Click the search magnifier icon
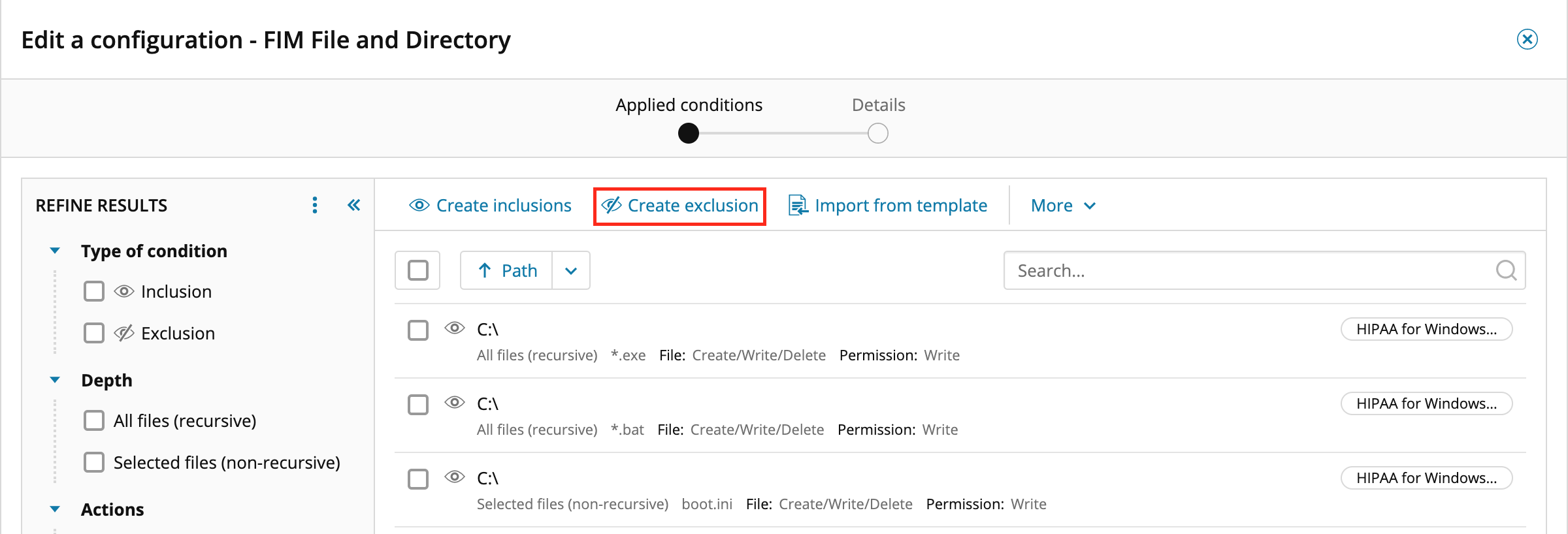This screenshot has height=534, width=1568. click(x=1505, y=270)
